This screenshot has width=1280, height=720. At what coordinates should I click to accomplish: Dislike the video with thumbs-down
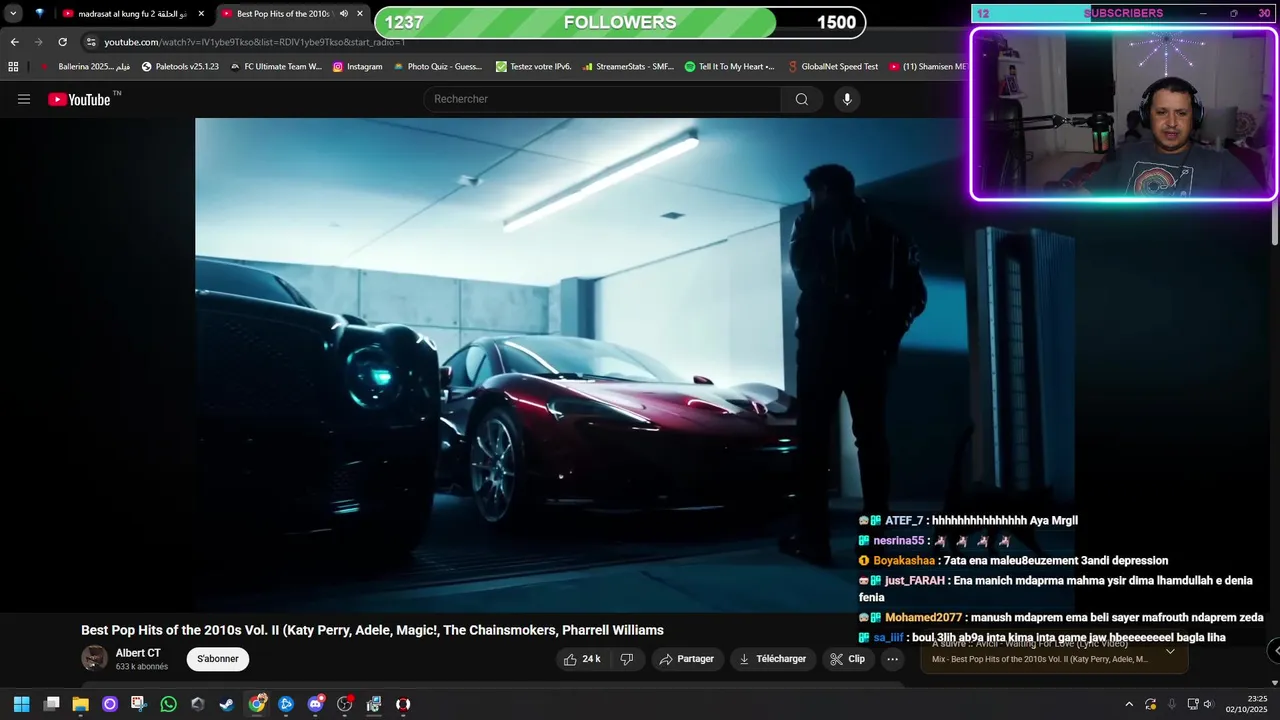coord(627,659)
